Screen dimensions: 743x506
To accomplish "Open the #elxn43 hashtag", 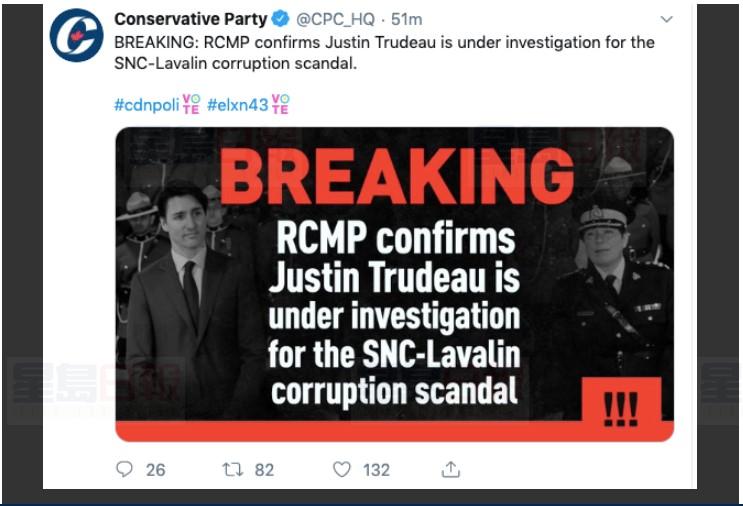I will 238,104.
